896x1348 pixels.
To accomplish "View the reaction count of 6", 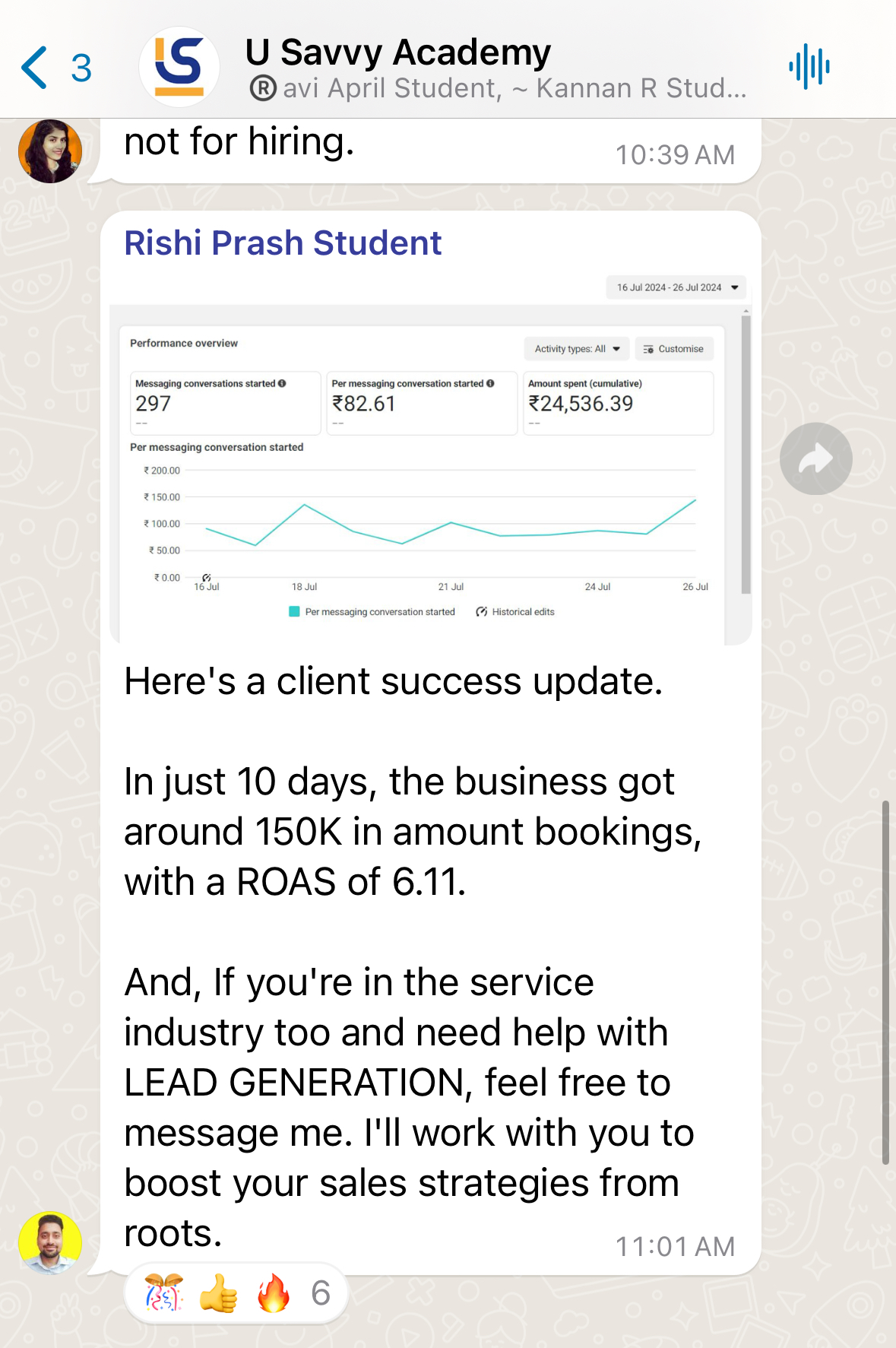I will 321,1292.
